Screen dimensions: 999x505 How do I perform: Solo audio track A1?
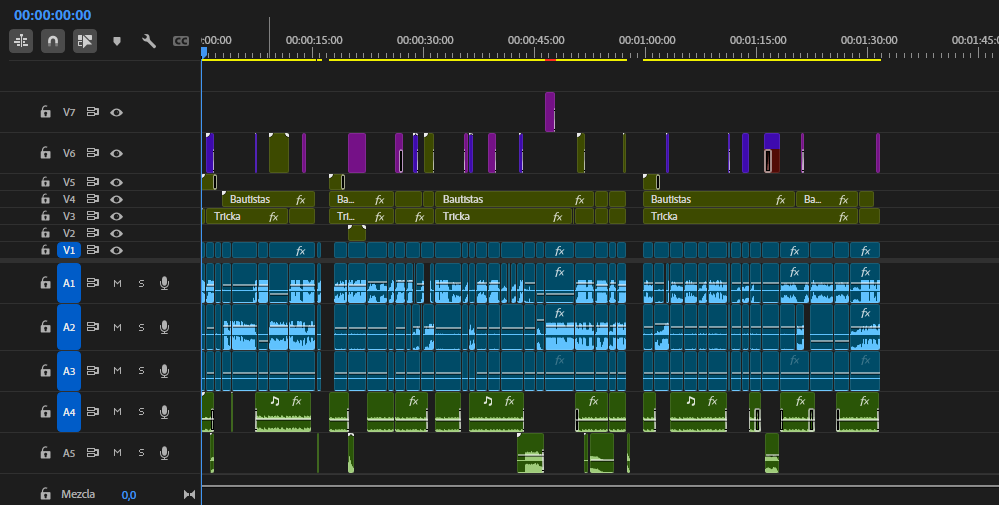tap(141, 283)
